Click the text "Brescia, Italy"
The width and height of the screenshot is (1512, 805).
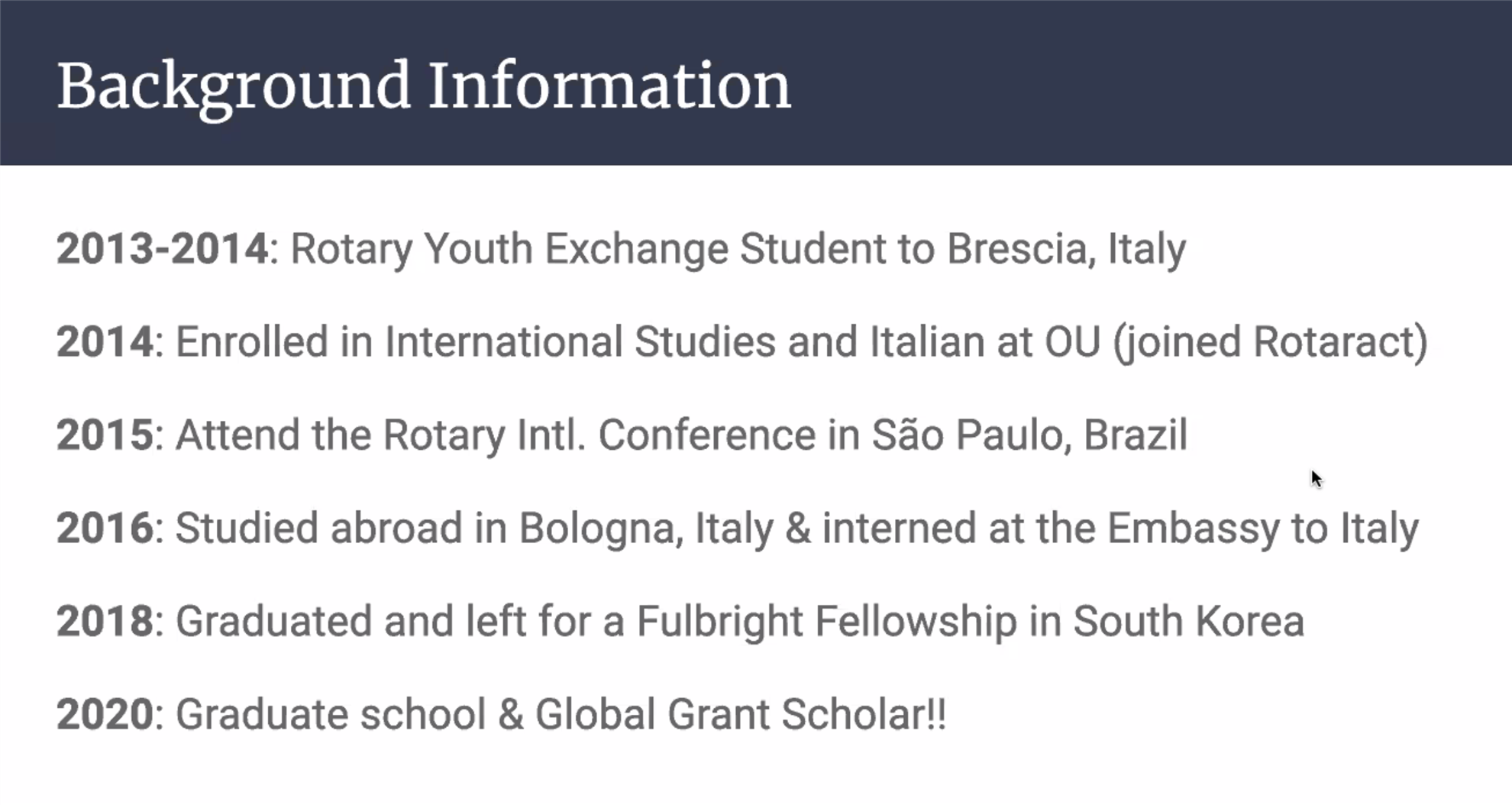click(x=1066, y=249)
